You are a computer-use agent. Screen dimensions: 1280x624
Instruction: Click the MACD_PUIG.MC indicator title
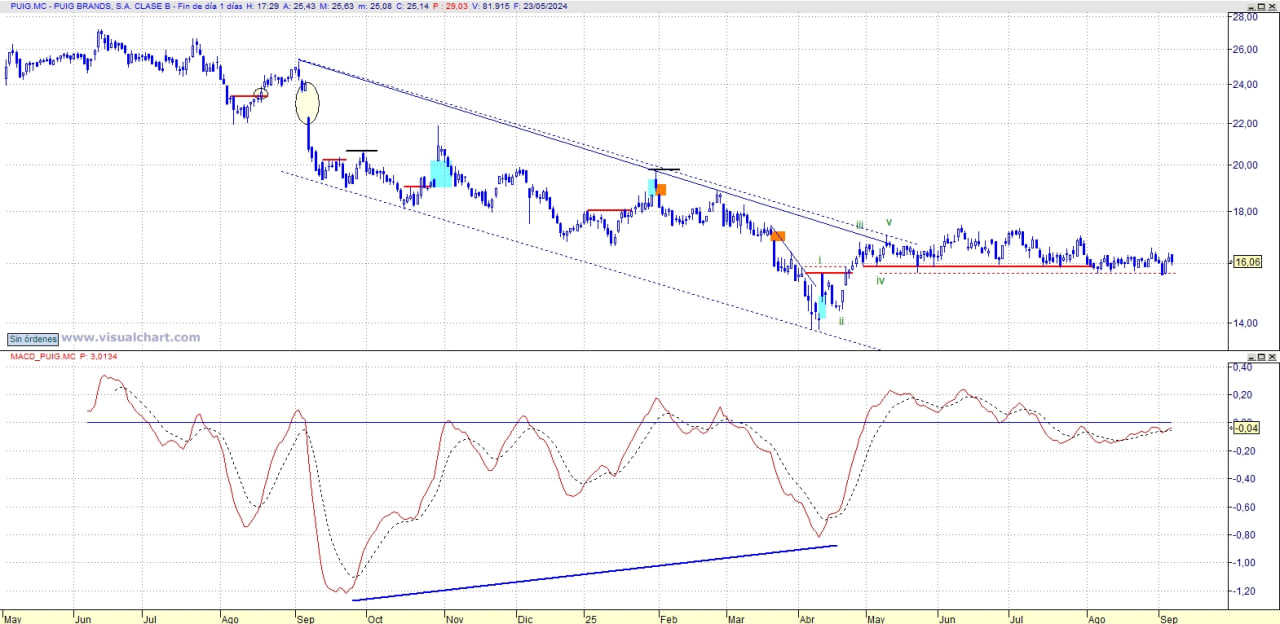pos(43,356)
